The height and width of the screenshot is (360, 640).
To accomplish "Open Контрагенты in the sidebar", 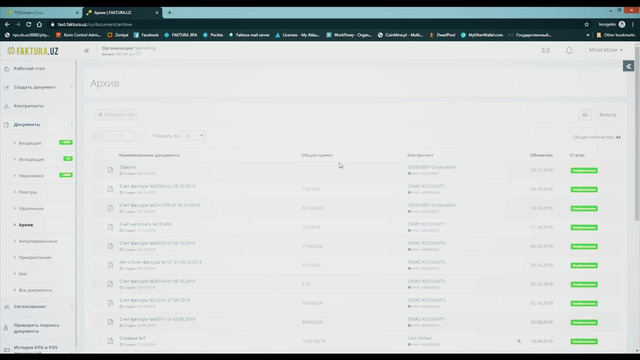I will point(29,106).
